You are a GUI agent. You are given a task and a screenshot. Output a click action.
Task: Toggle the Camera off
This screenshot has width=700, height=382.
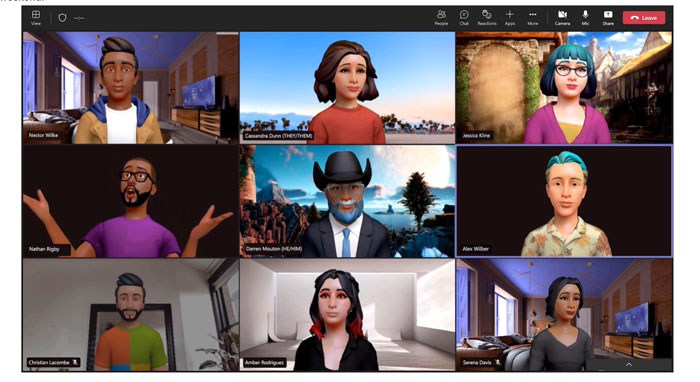pos(562,18)
